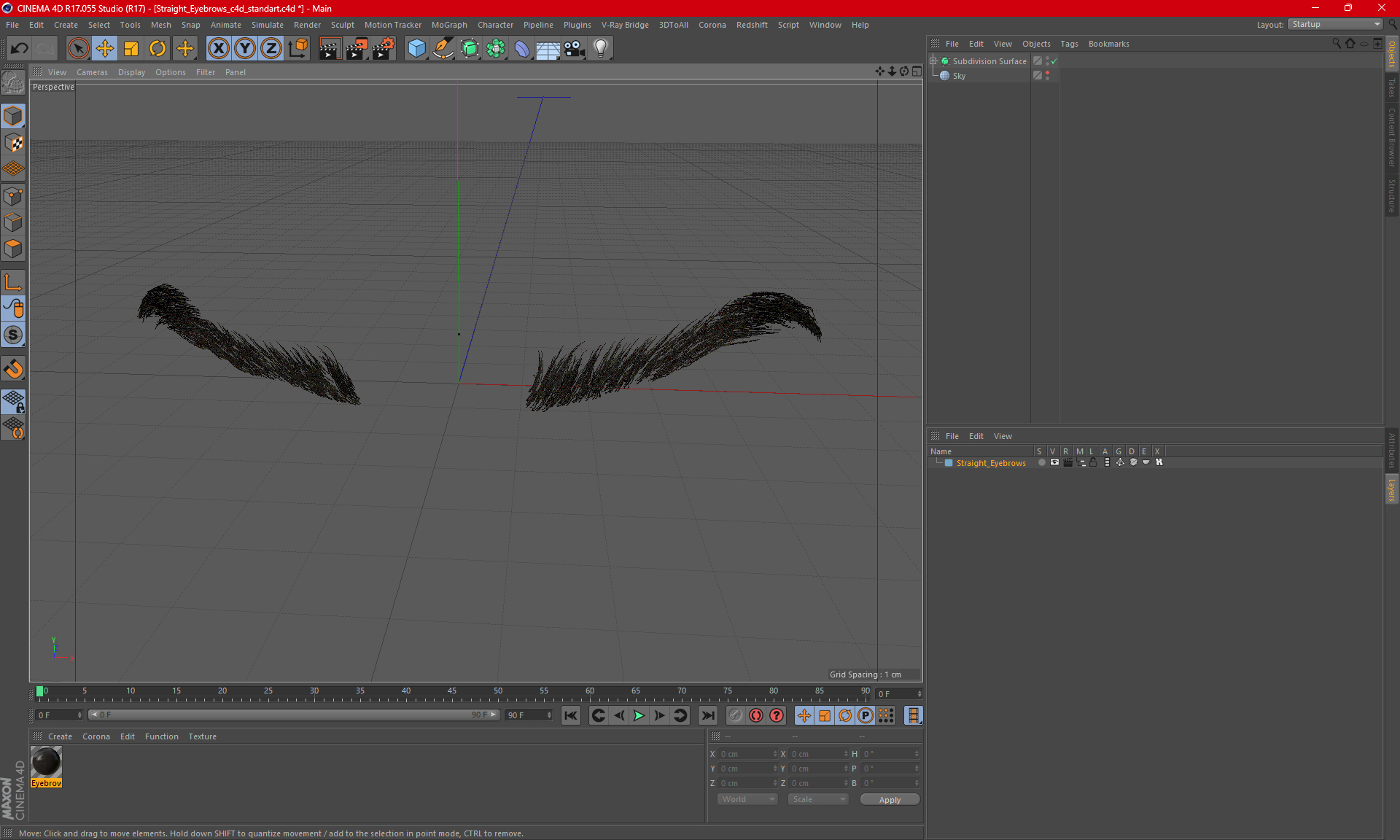This screenshot has width=1400, height=840.
Task: Toggle Enable Snap button
Action: tap(13, 335)
